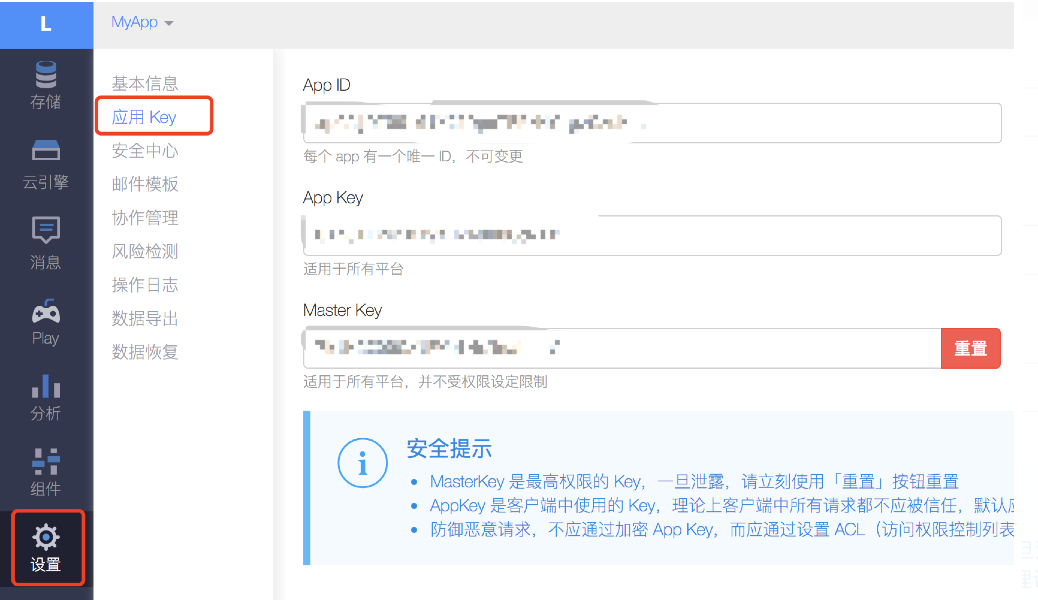The width and height of the screenshot is (1038, 600).
Task: Open the 分析 analytics bar chart icon
Action: coord(46,386)
